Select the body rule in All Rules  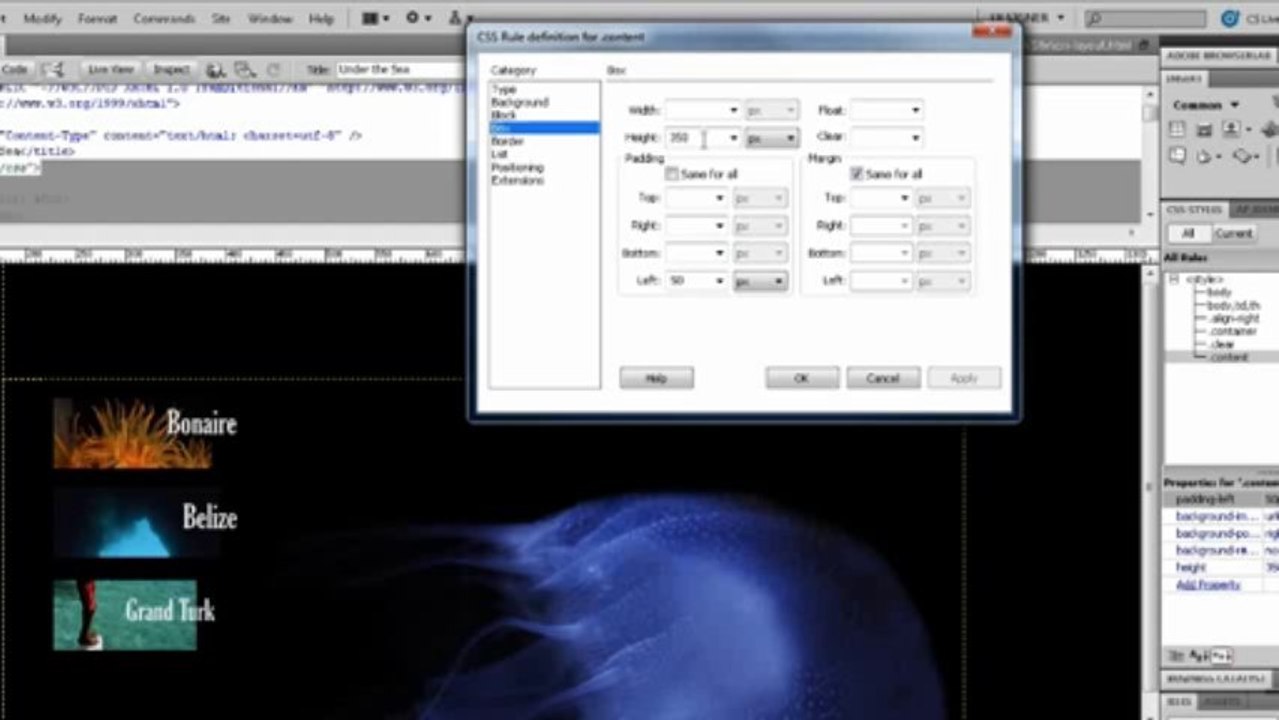pos(1219,292)
